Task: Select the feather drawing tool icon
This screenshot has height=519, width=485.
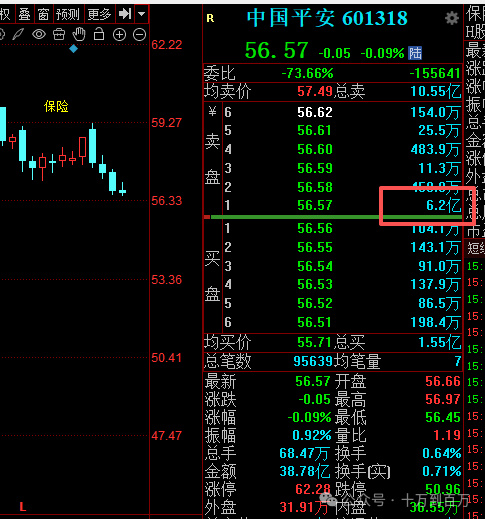Action: click(18, 34)
